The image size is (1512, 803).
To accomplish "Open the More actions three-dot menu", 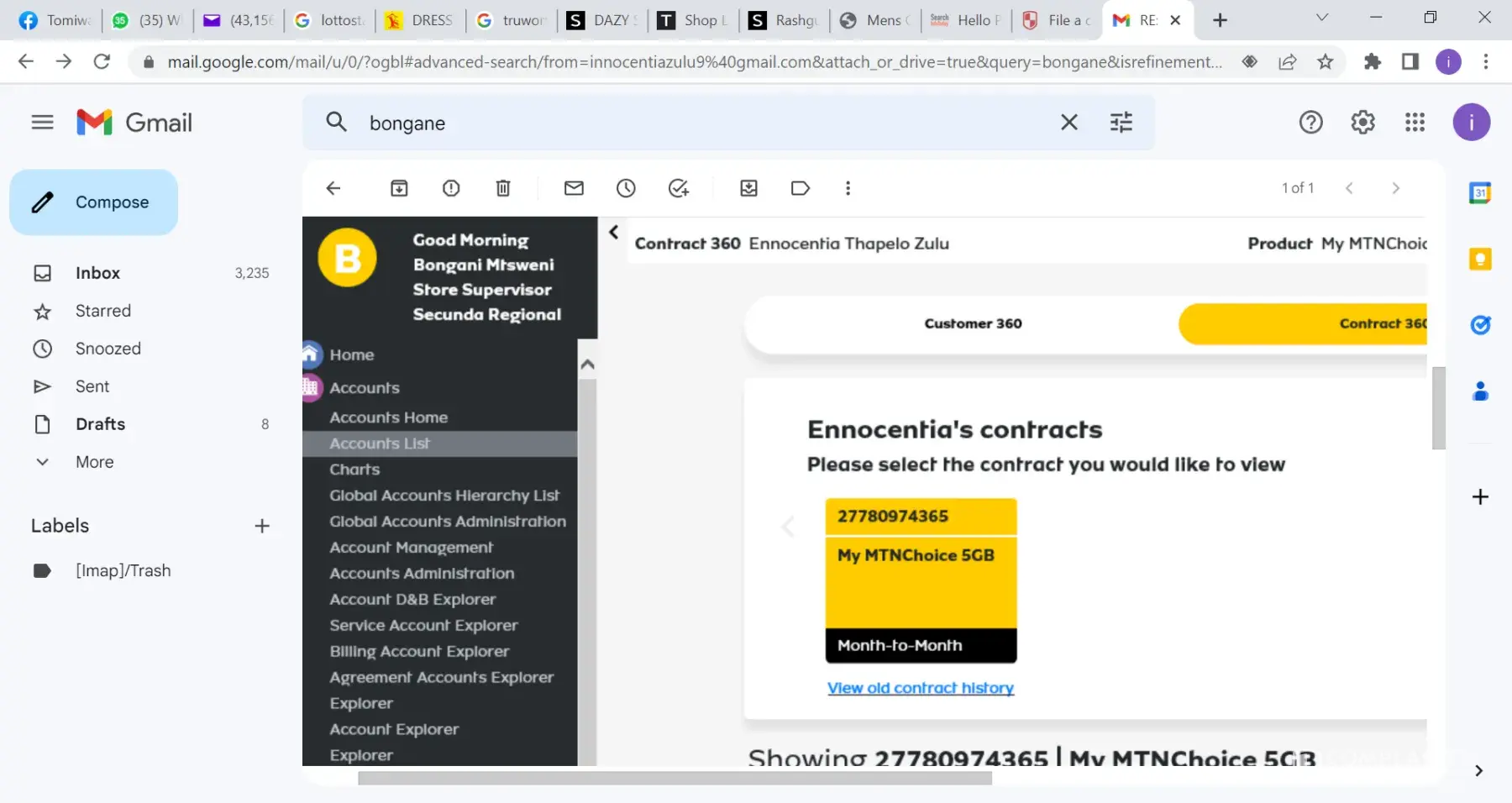I will pos(848,188).
